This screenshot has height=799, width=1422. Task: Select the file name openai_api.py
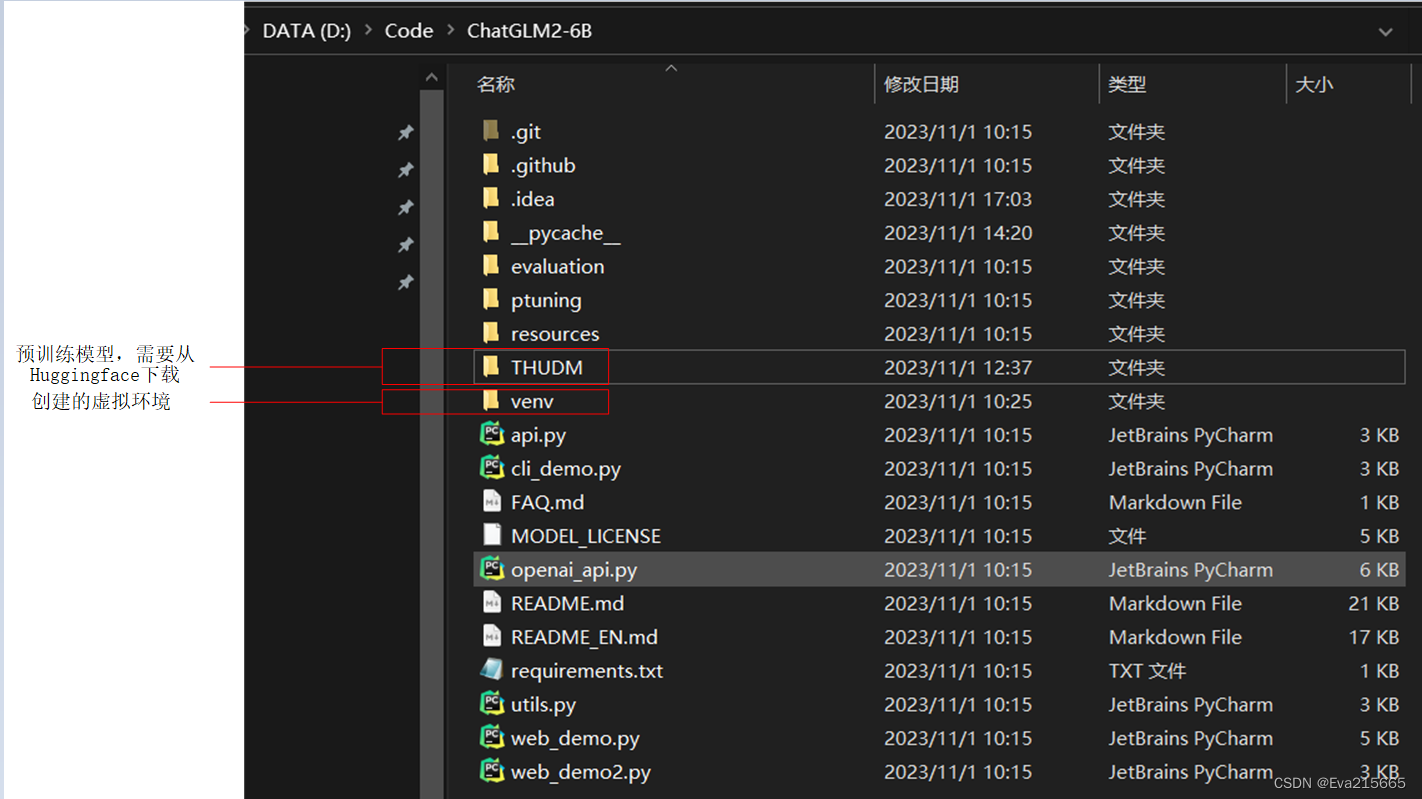[x=574, y=570]
